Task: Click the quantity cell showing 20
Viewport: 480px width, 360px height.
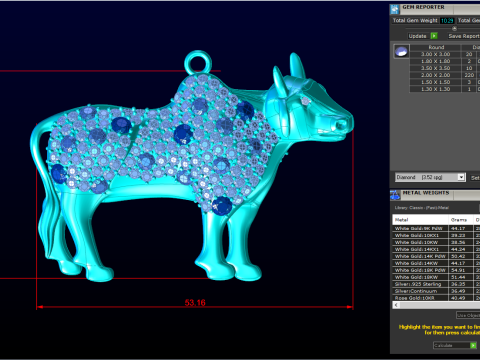Action: [x=469, y=54]
